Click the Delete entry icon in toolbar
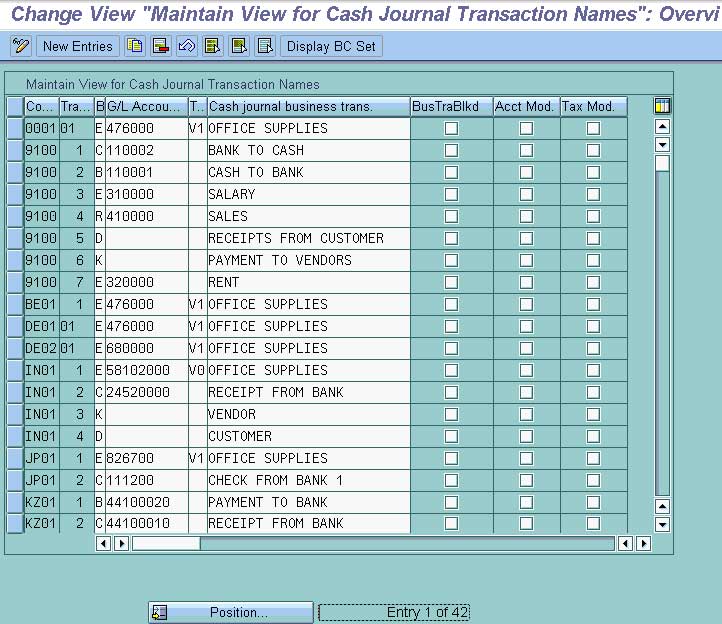722x624 pixels. pos(161,46)
